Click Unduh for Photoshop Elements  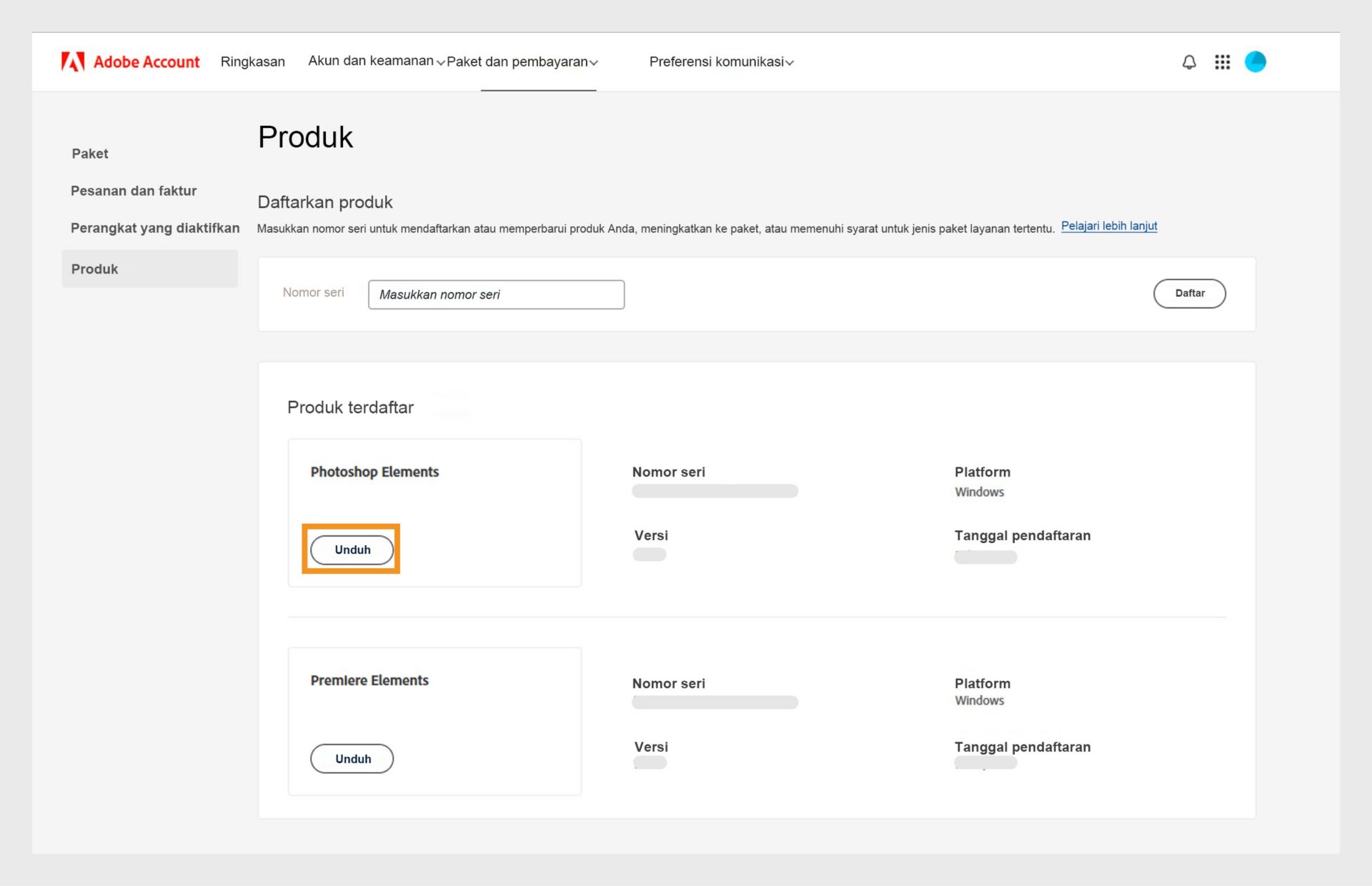click(351, 549)
